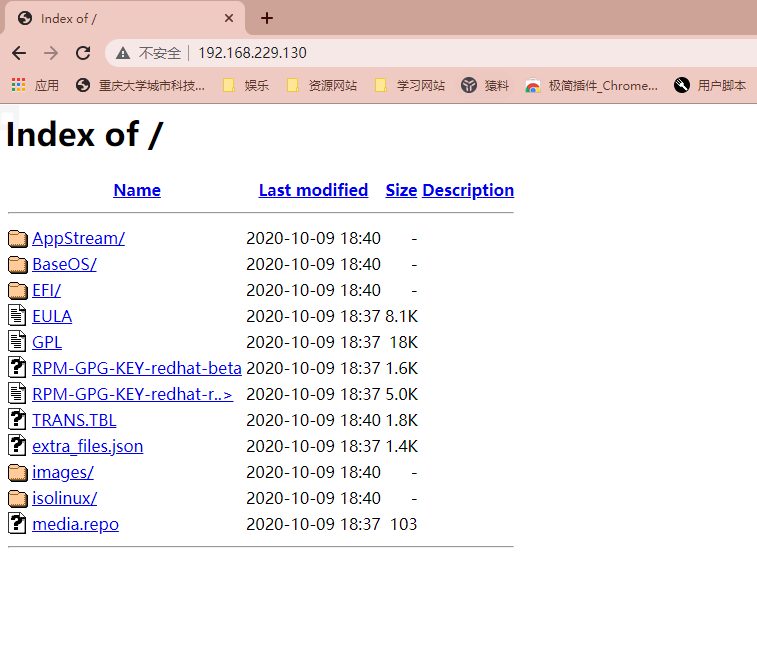Screen dimensions: 757x658
Task: Click the text file icon beside EULA
Action: [17, 315]
